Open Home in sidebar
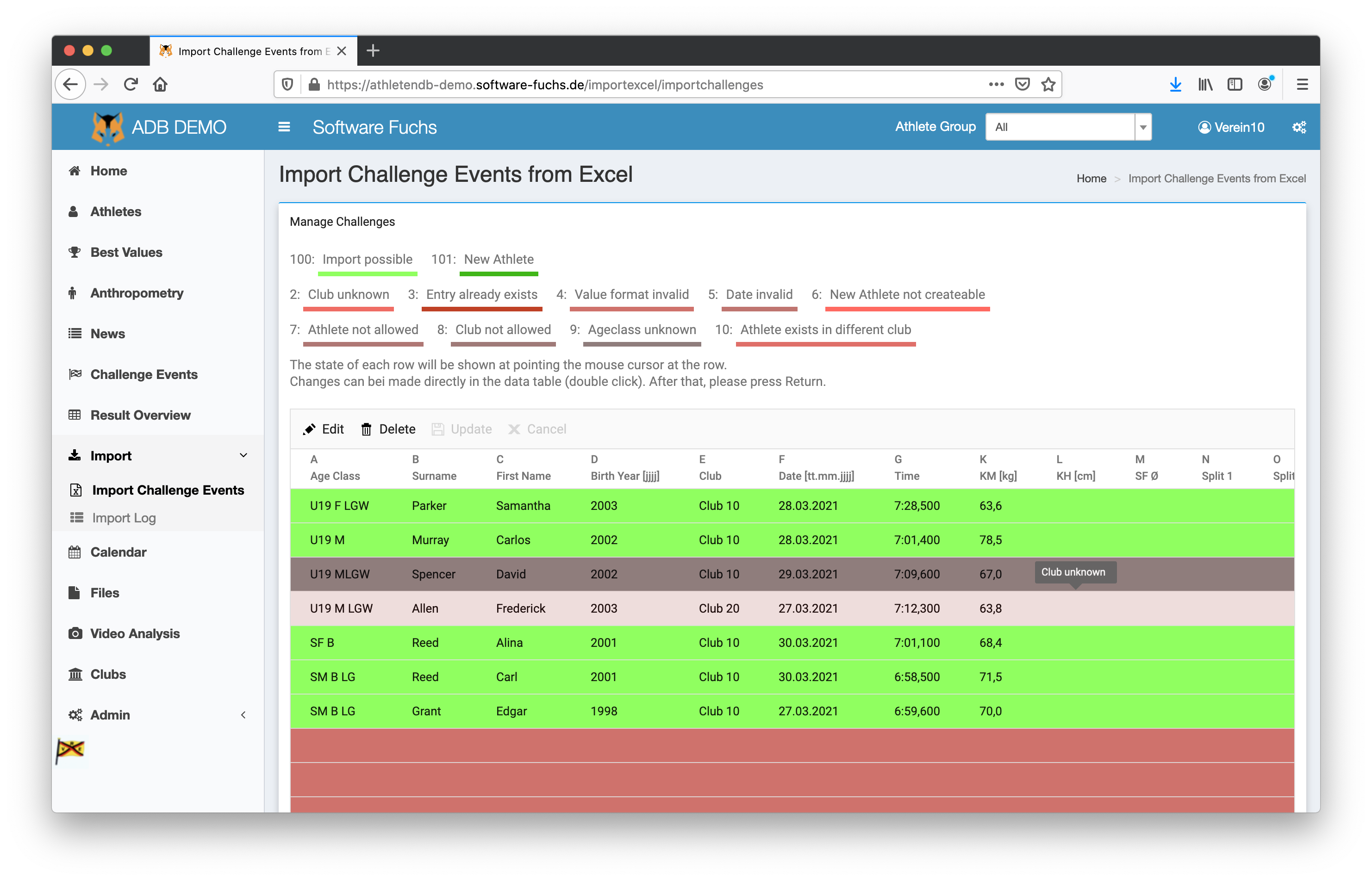The image size is (1372, 881). [109, 170]
